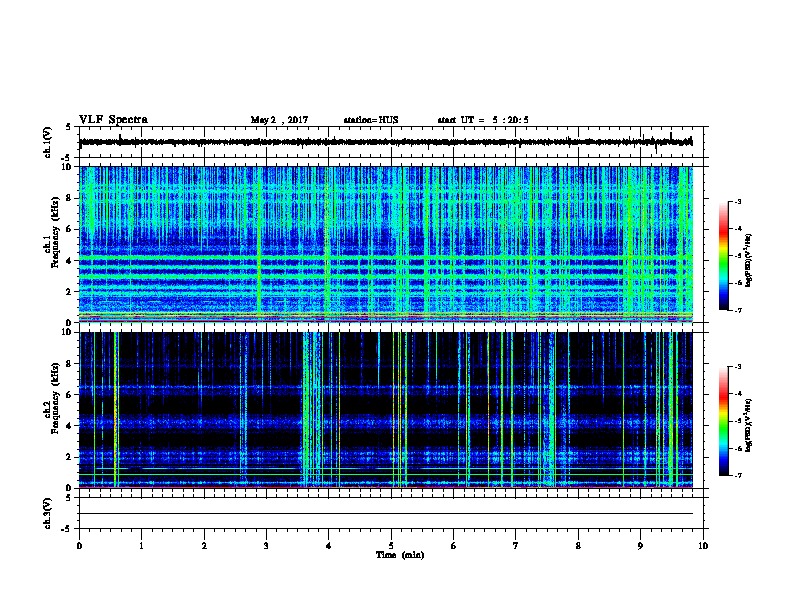Click inside the ch.1 spectrogram panel

pyautogui.click(x=386, y=244)
